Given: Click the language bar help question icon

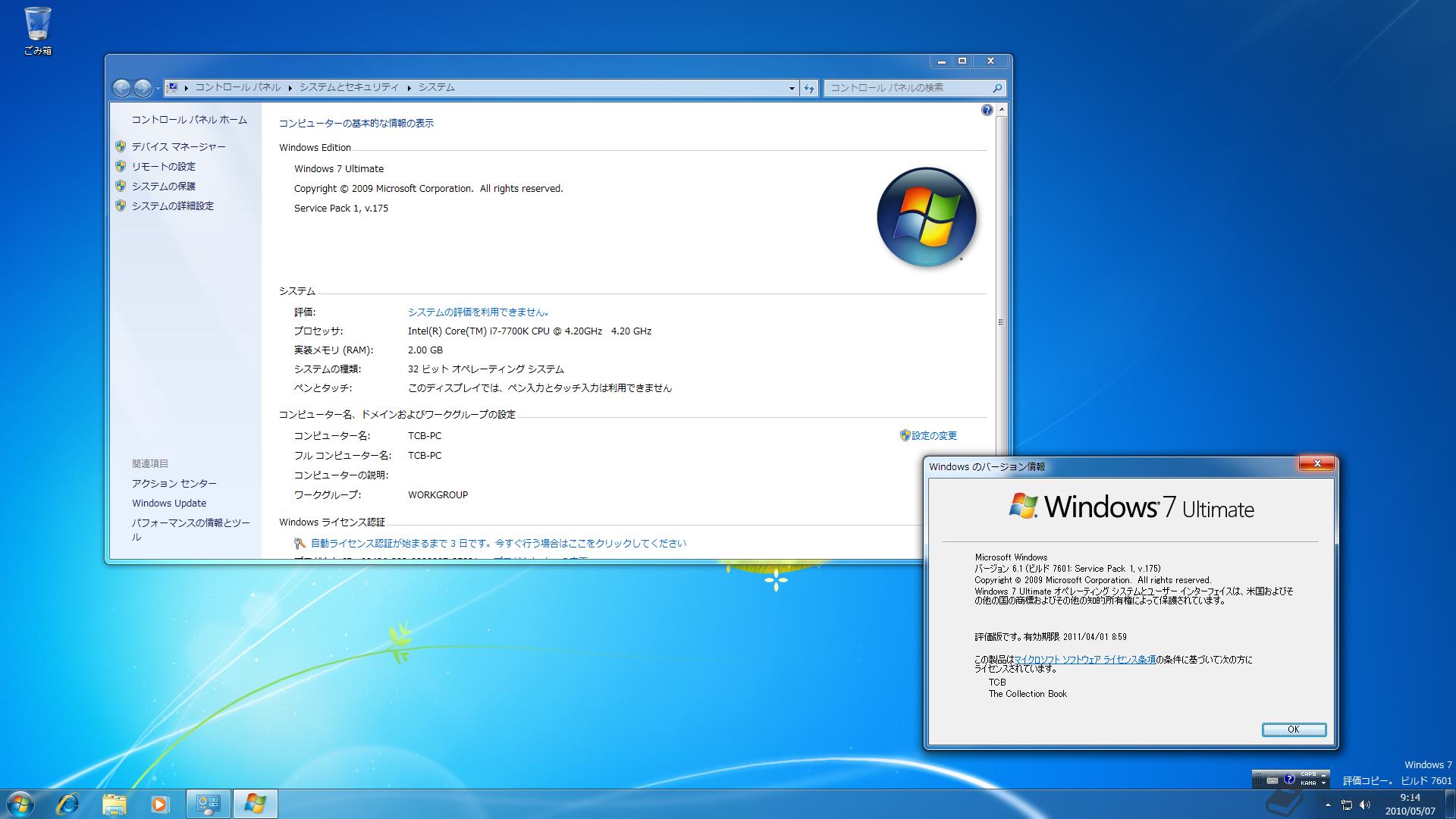Looking at the screenshot, I should coord(1288,779).
